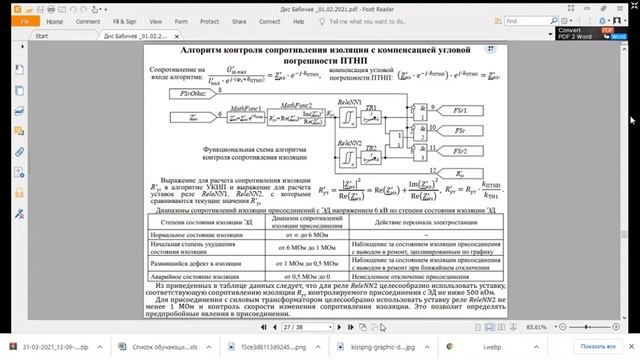640x360 pixels.
Task: Open the advanced search folder icon
Action: [498, 21]
